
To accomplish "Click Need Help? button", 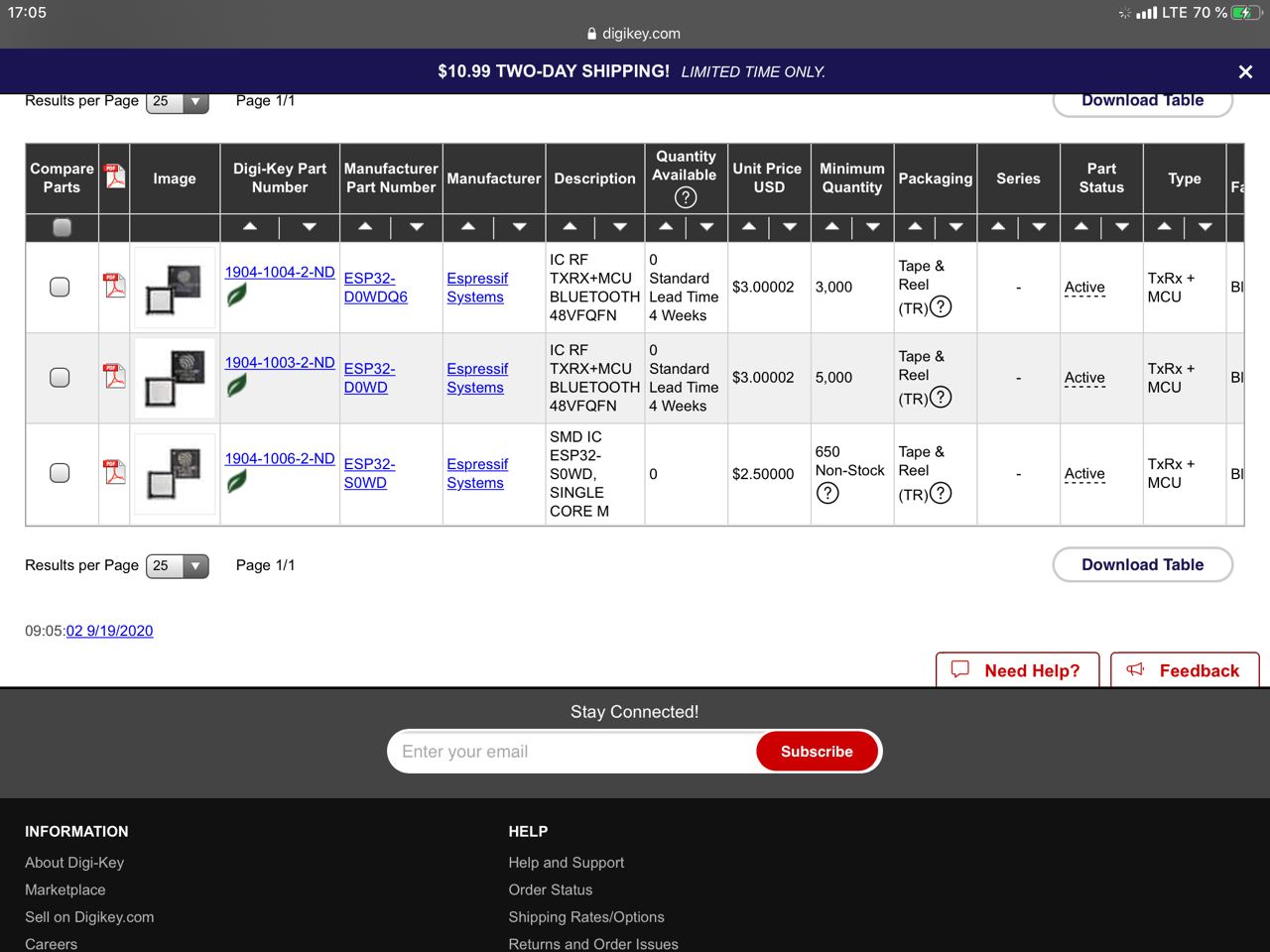I will click(x=1018, y=670).
